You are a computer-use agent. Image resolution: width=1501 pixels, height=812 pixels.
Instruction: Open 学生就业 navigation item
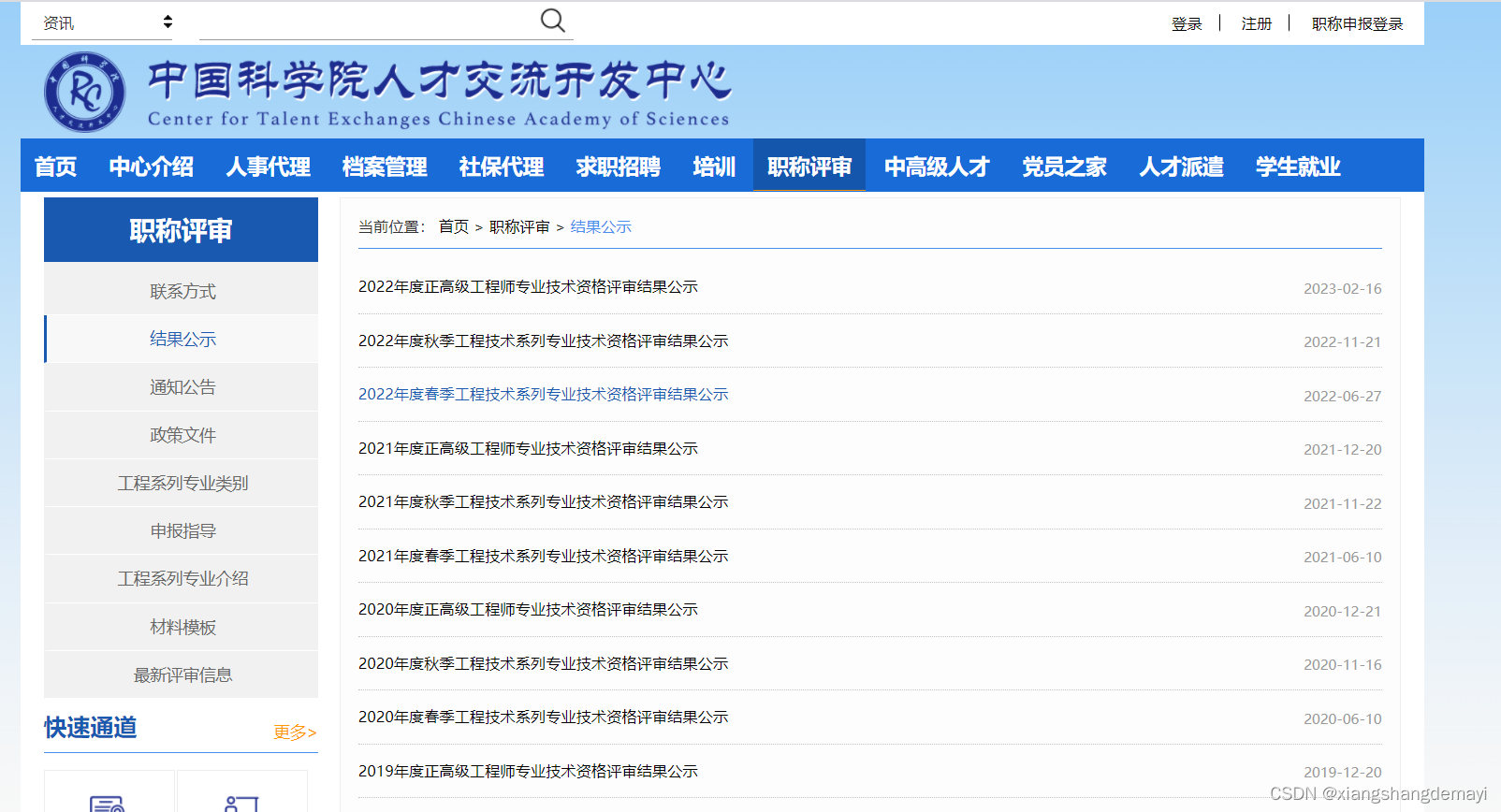click(x=1298, y=167)
